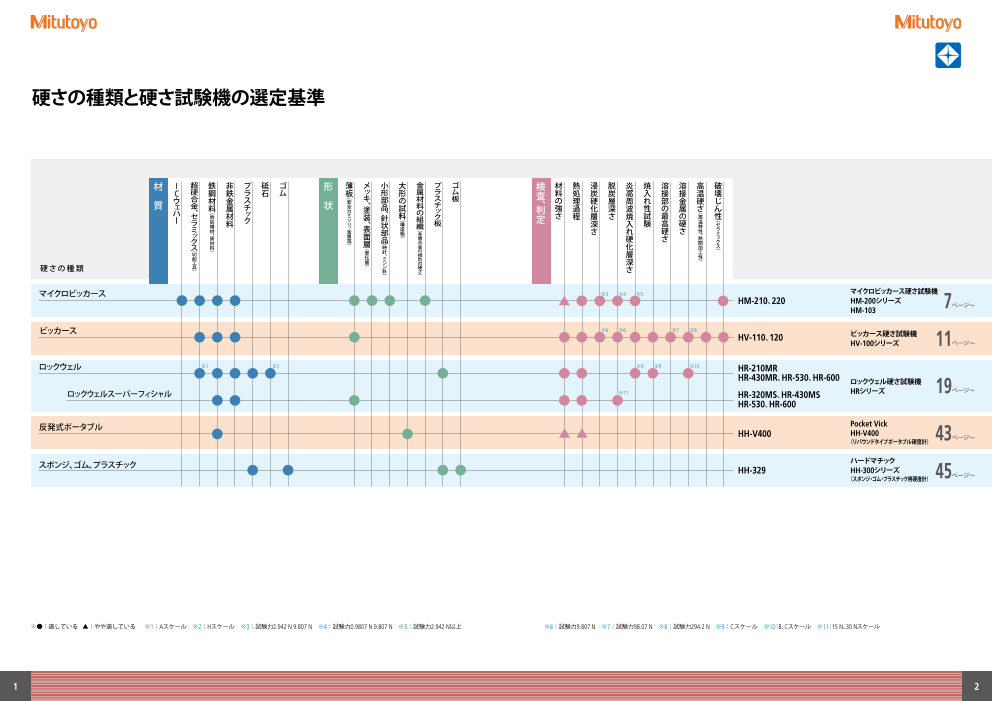Click page number 1 in footer
Viewport: 992px width, 701px height.
coord(15,686)
